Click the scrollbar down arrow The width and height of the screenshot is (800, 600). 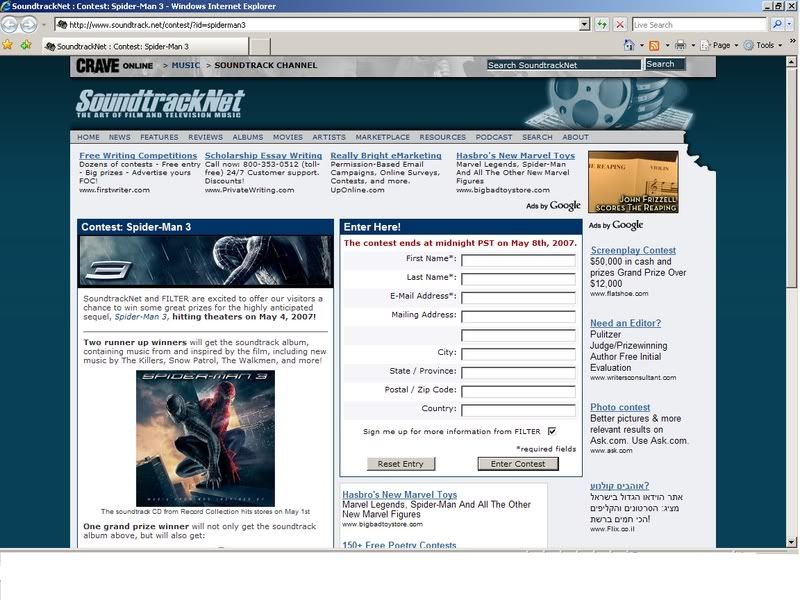tap(791, 542)
